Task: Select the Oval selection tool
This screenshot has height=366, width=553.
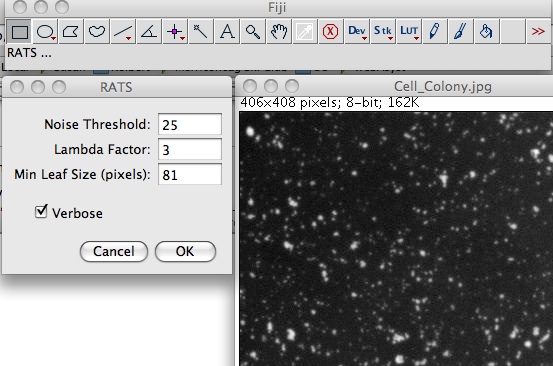Action: (45, 32)
